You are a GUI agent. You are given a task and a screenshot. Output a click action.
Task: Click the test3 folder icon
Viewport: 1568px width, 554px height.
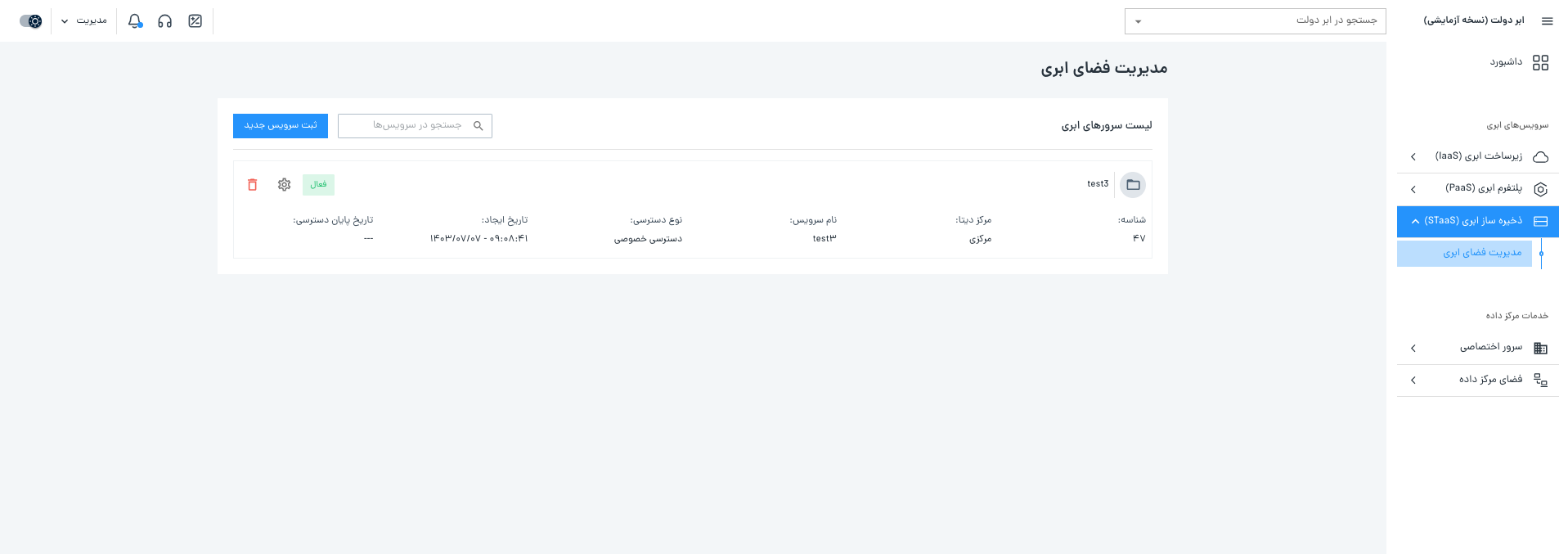pos(1132,185)
